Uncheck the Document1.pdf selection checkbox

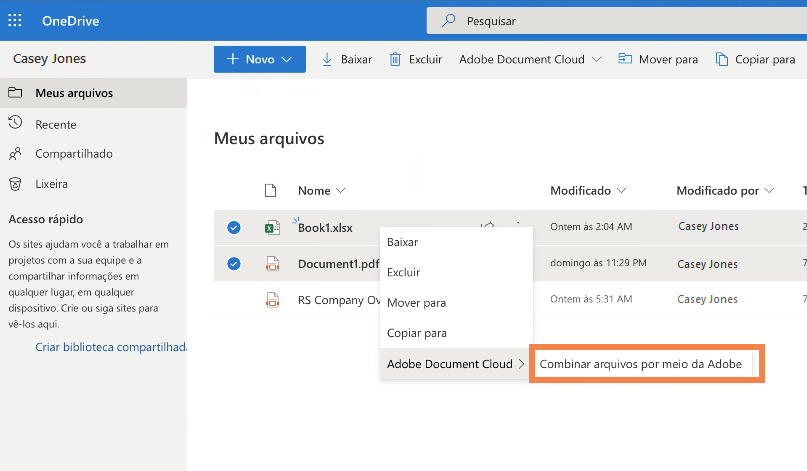[x=234, y=264]
